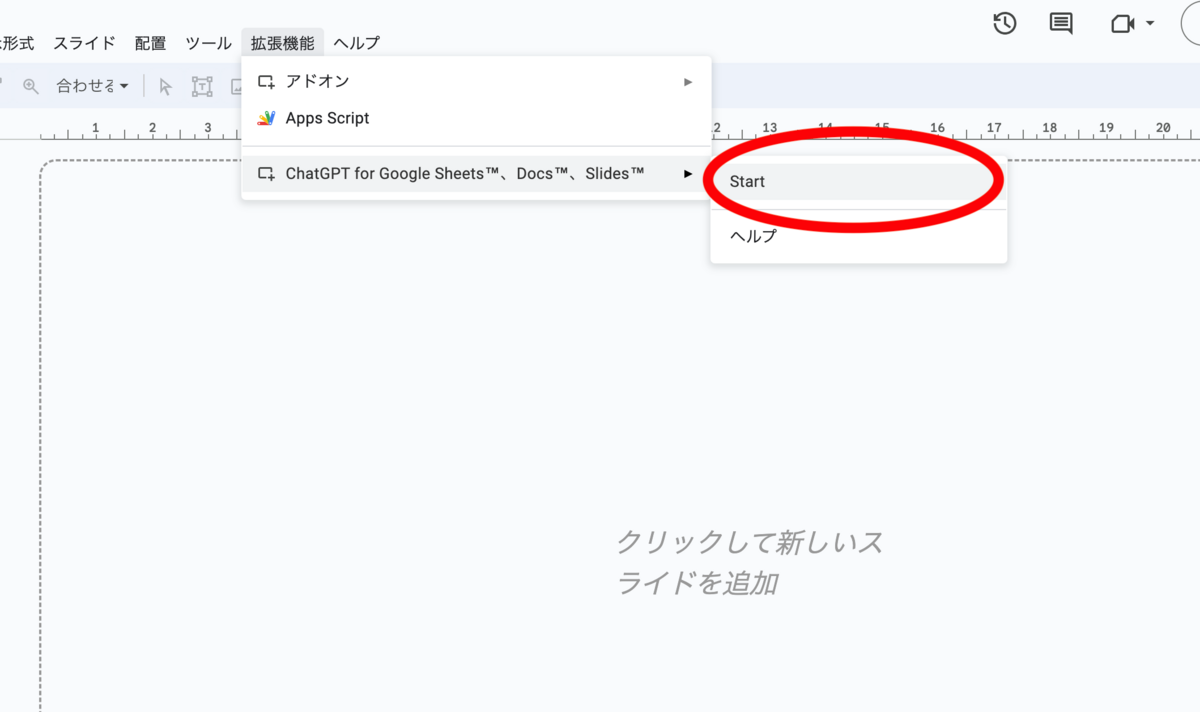Click the アドオン submenu arrow
Image resolution: width=1200 pixels, height=712 pixels.
point(688,81)
